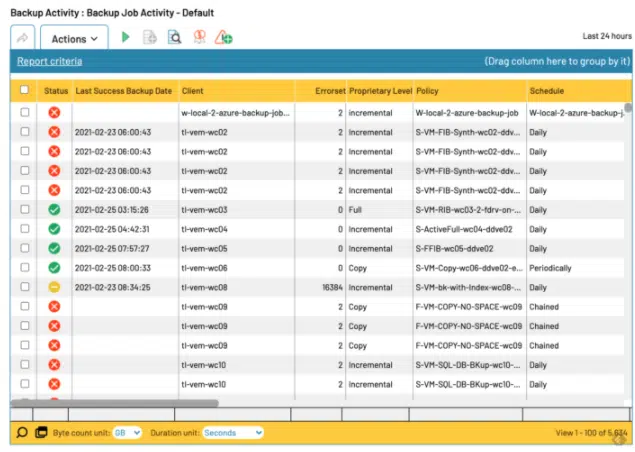Viewport: 635px width, 452px height.
Task: Click success status icon for tl-vem-wc03 row
Action: [x=54, y=209]
